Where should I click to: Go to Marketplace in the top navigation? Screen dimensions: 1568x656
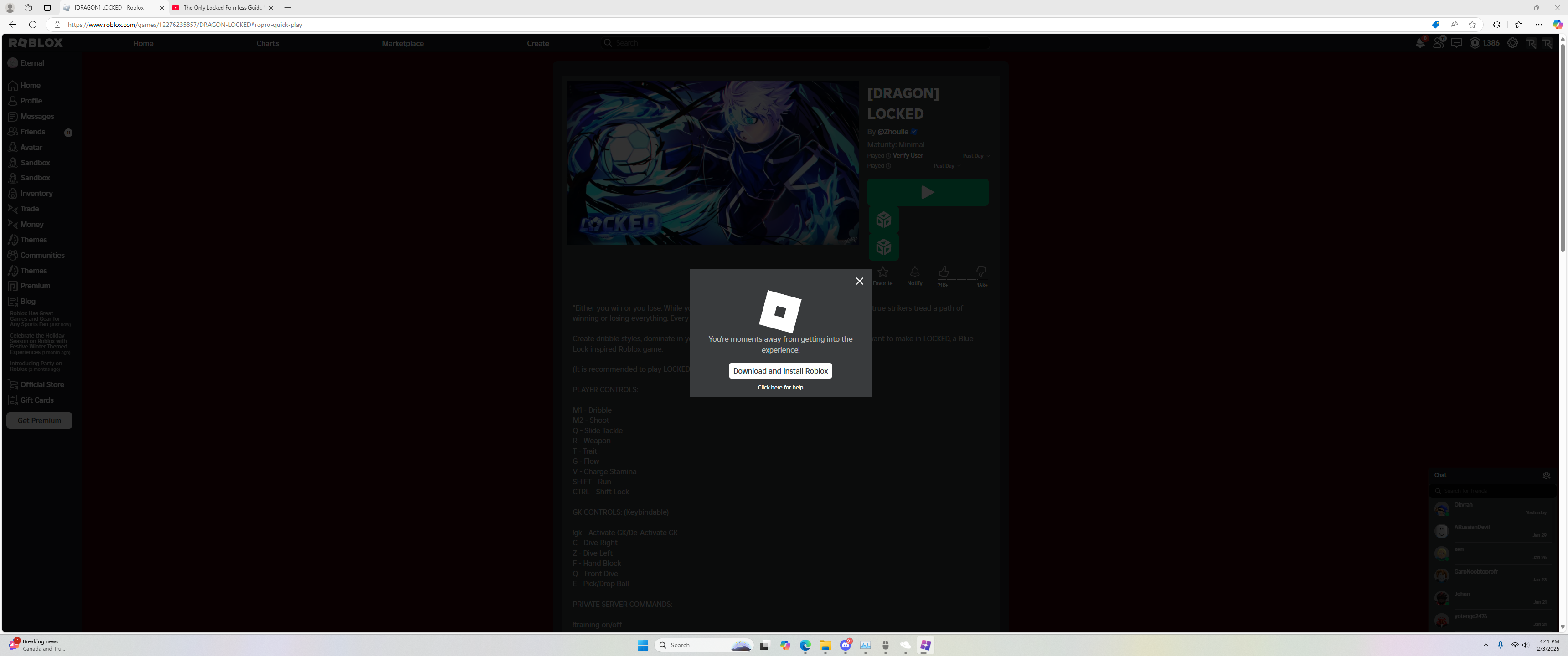(402, 43)
